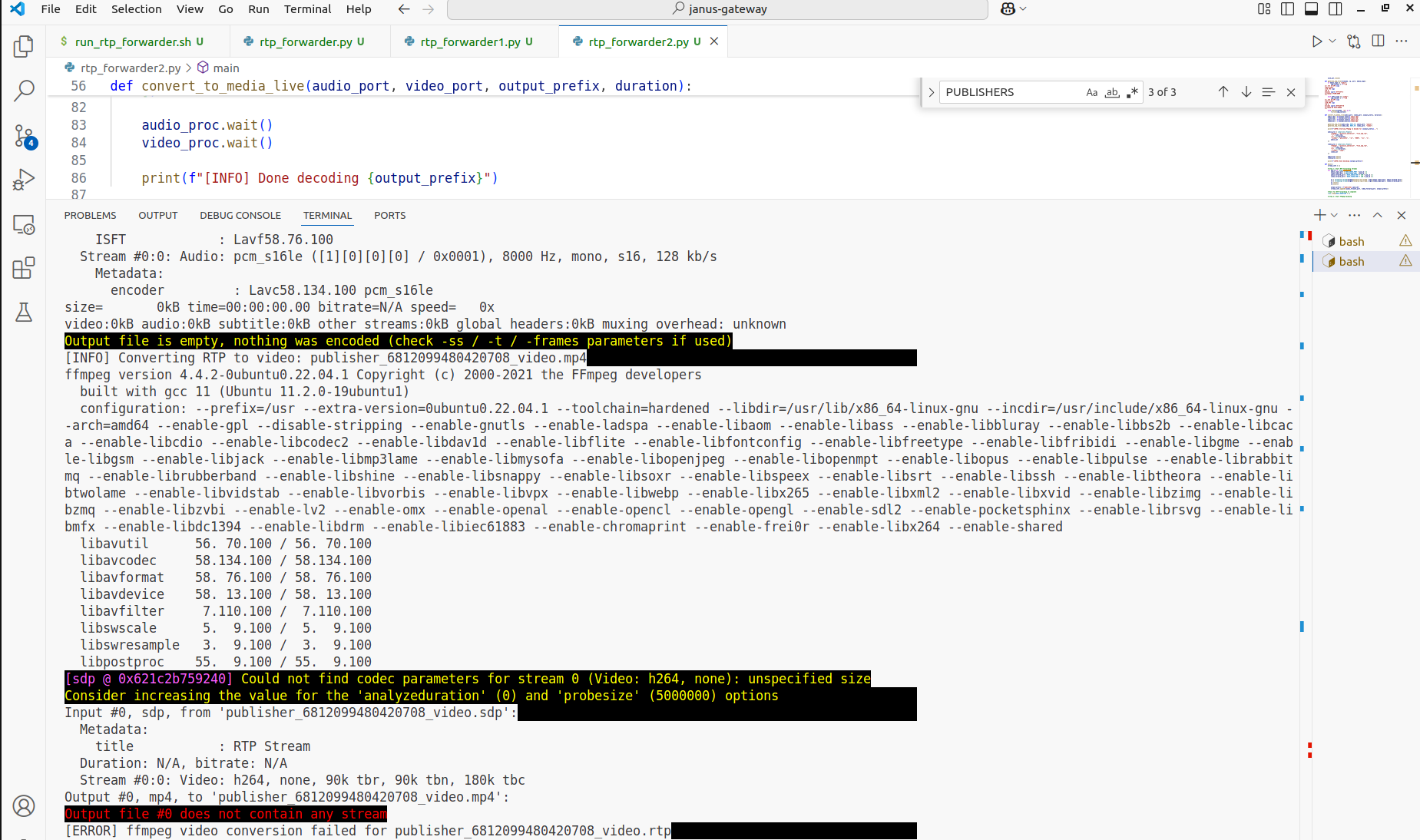The width and height of the screenshot is (1420, 840).
Task: Switch to DEBUG CONSOLE panel tab
Action: click(240, 216)
